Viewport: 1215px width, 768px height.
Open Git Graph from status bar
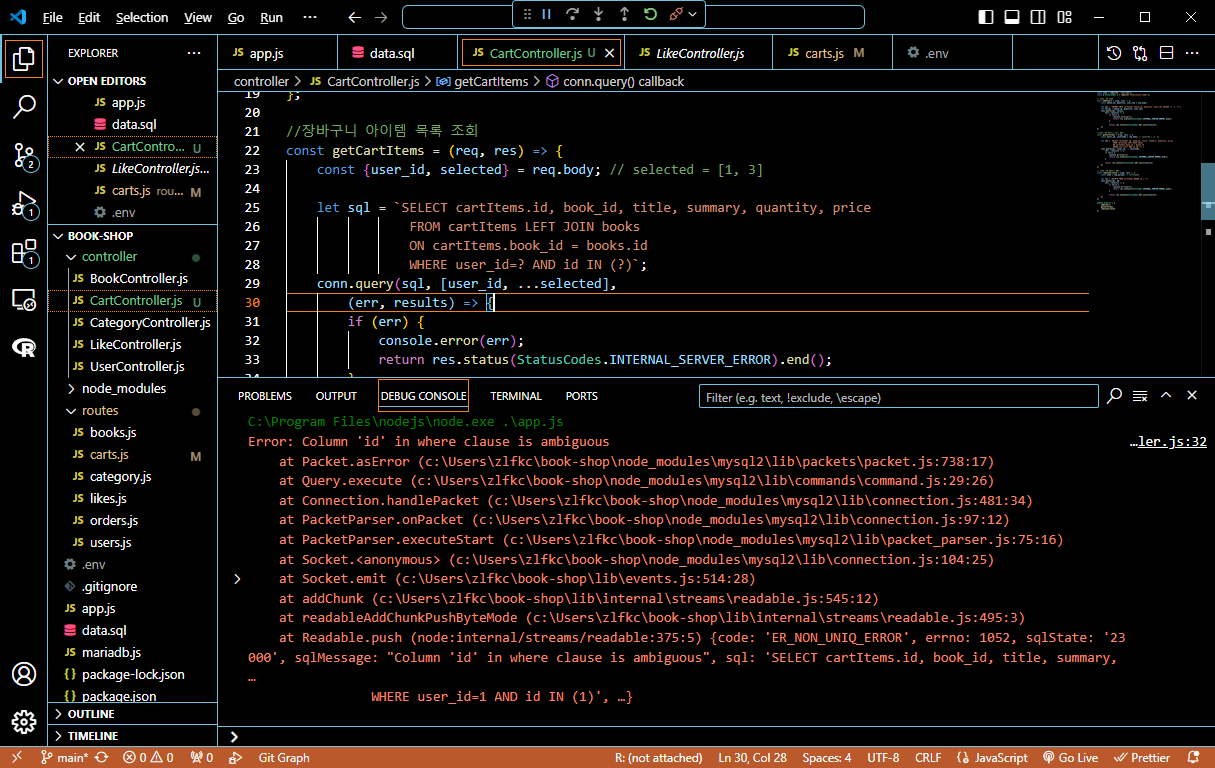[284, 757]
